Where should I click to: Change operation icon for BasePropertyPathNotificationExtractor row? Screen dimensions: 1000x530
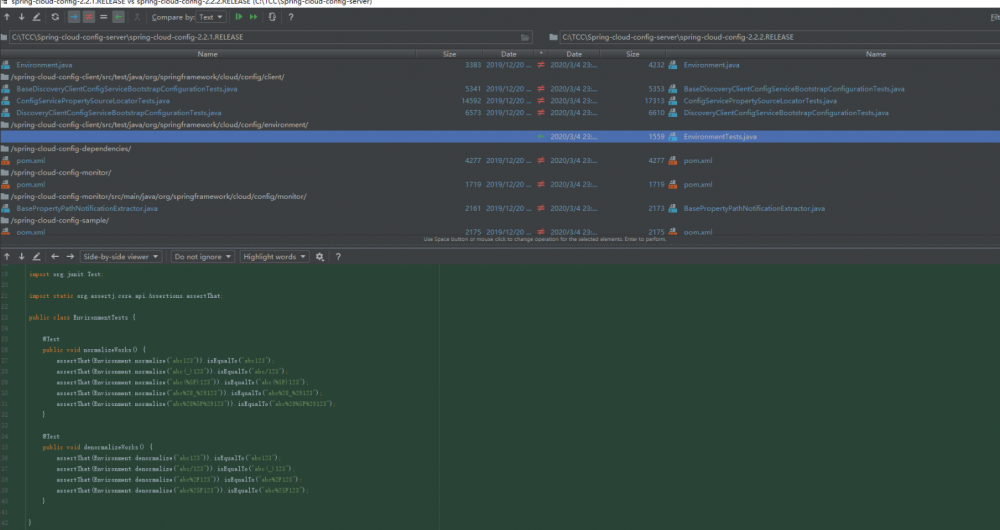coord(541,209)
